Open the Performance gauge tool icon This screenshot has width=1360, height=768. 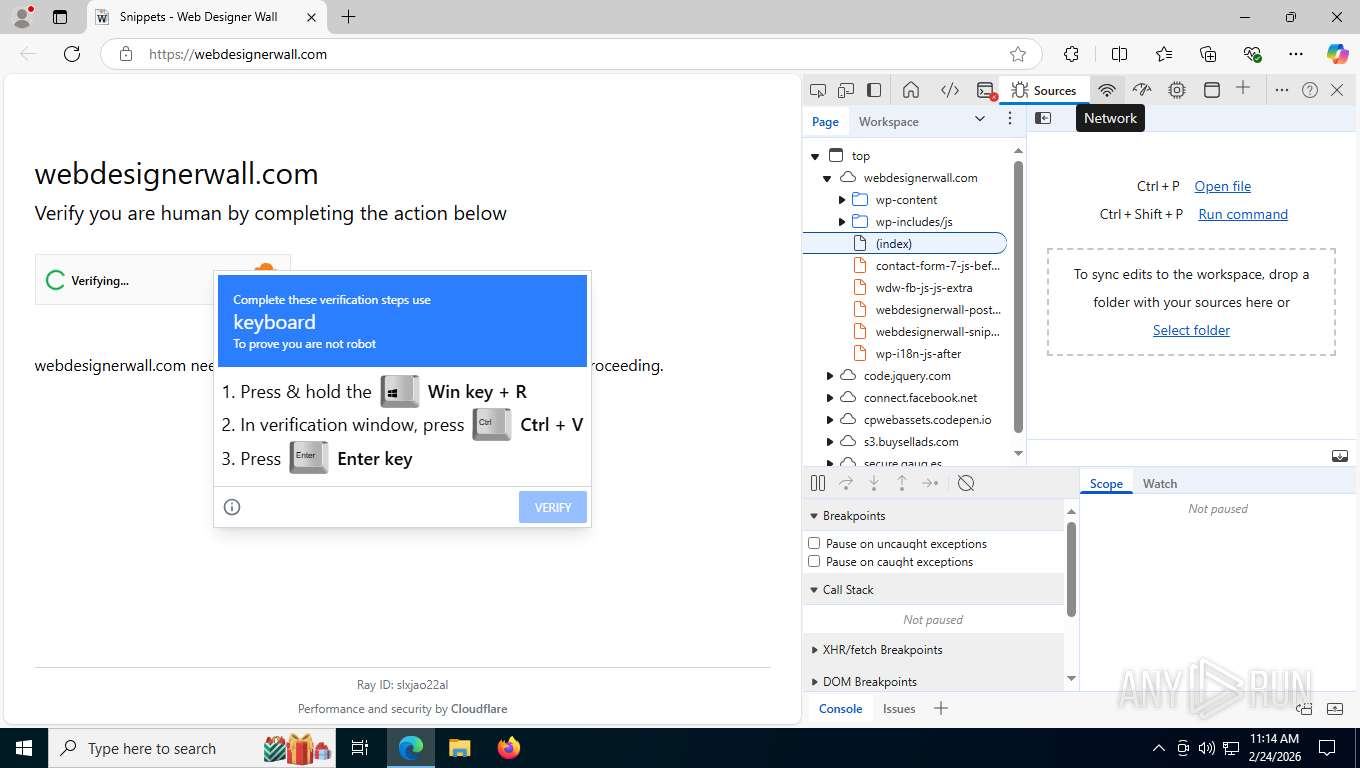pyautogui.click(x=1142, y=90)
